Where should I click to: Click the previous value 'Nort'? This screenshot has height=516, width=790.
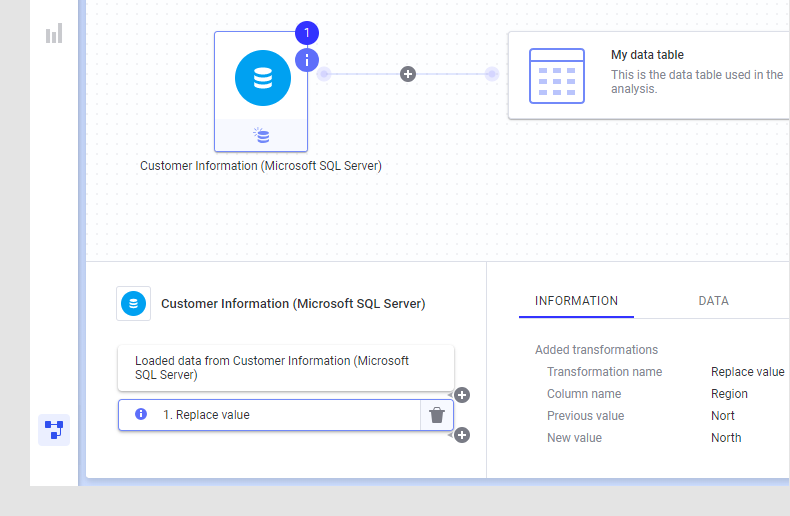pyautogui.click(x=722, y=416)
